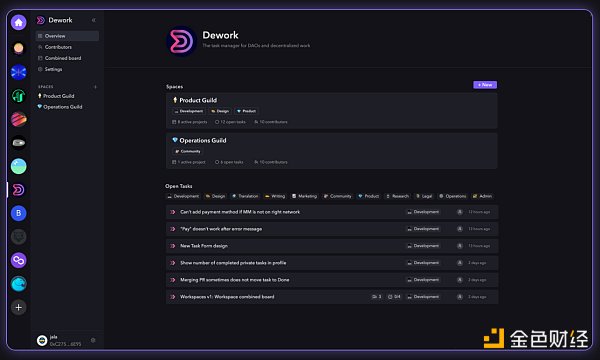Open user settings gear beside jala profile

pyautogui.click(x=93, y=340)
